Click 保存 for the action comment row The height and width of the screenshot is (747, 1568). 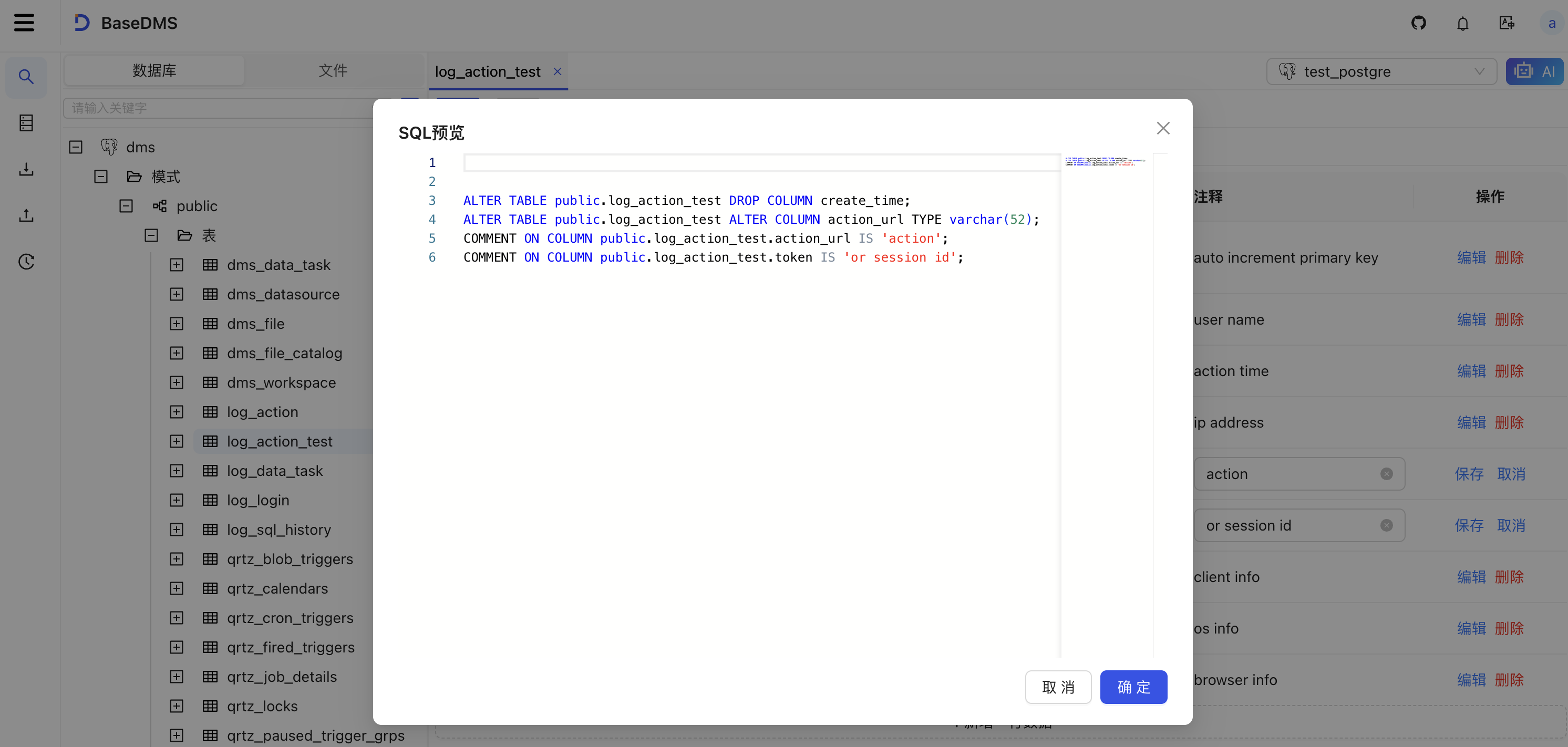tap(1469, 474)
